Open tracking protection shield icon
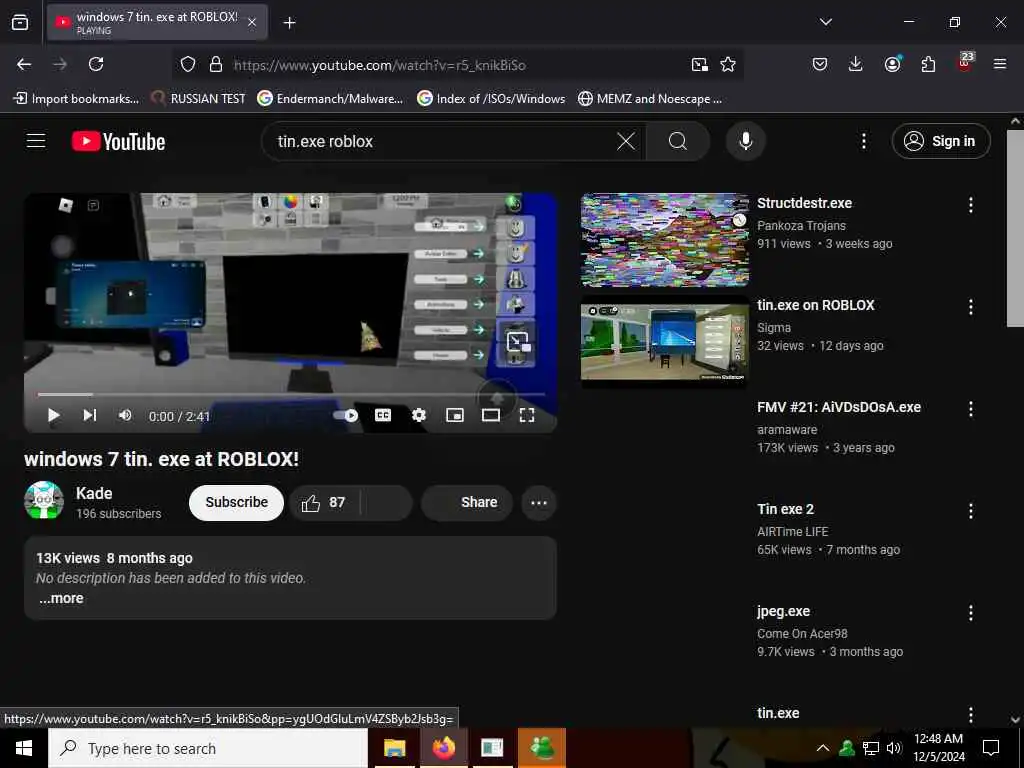Screen dimensions: 1024x768 point(188,64)
